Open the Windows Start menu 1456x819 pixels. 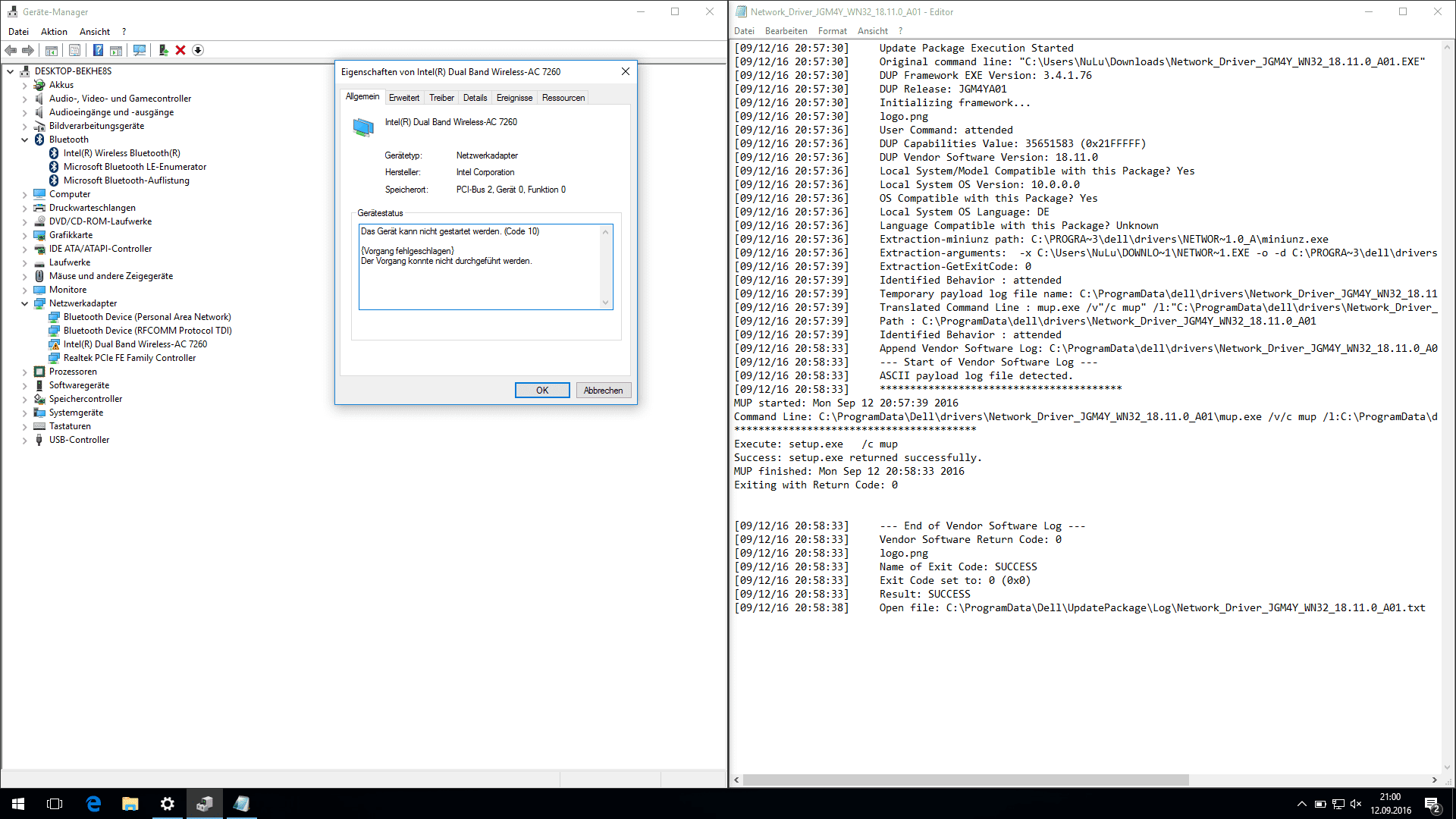click(x=18, y=804)
